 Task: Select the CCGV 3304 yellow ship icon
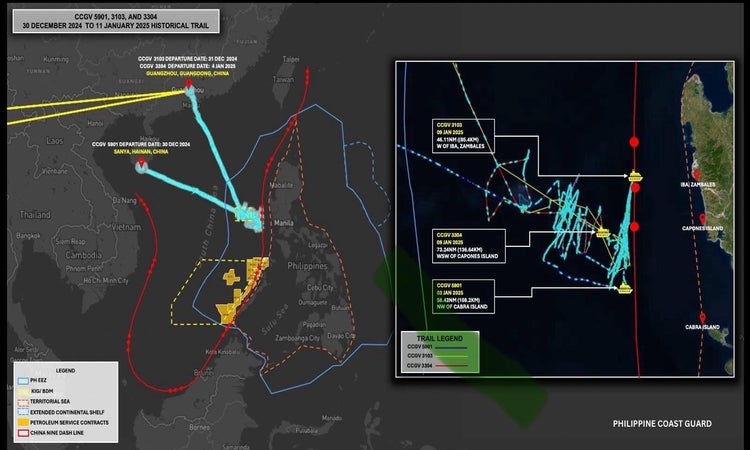(x=603, y=233)
